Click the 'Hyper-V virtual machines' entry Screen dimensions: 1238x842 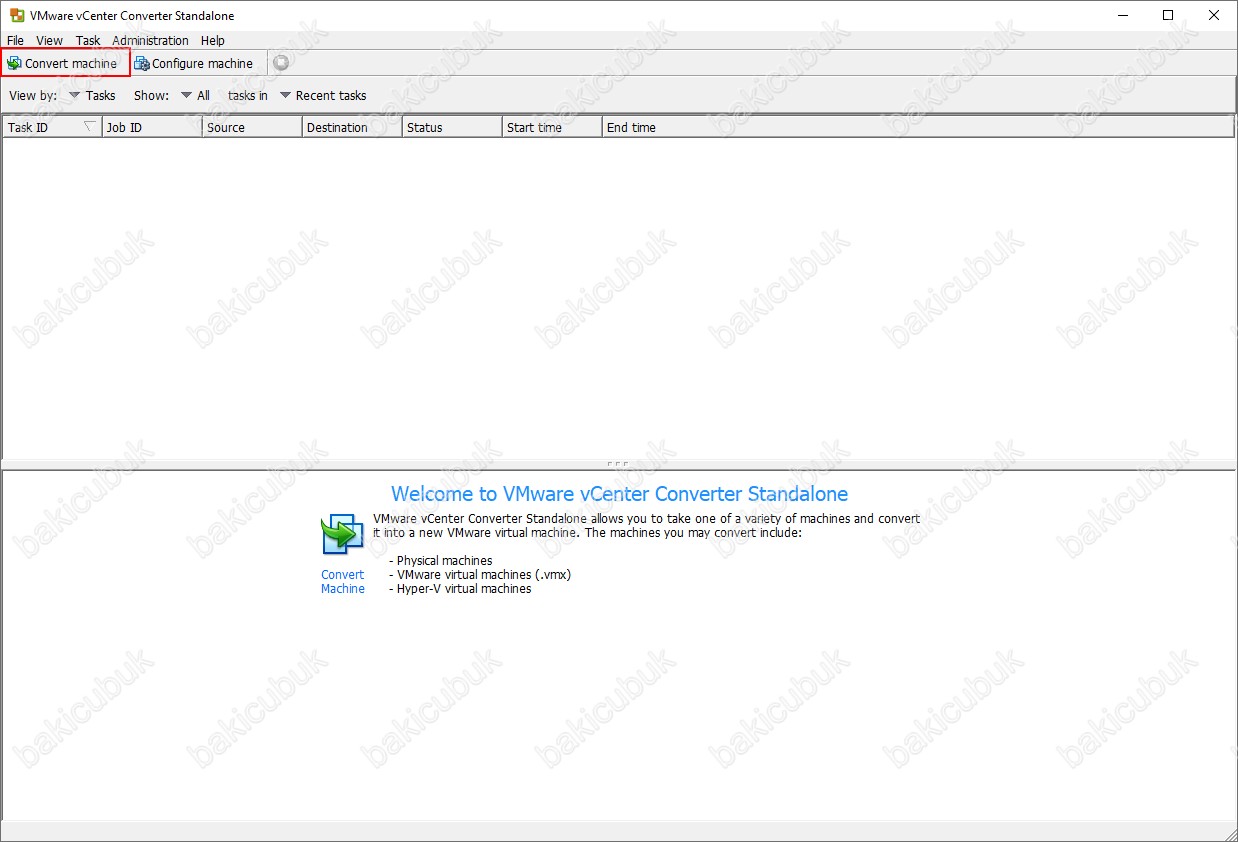tap(464, 589)
